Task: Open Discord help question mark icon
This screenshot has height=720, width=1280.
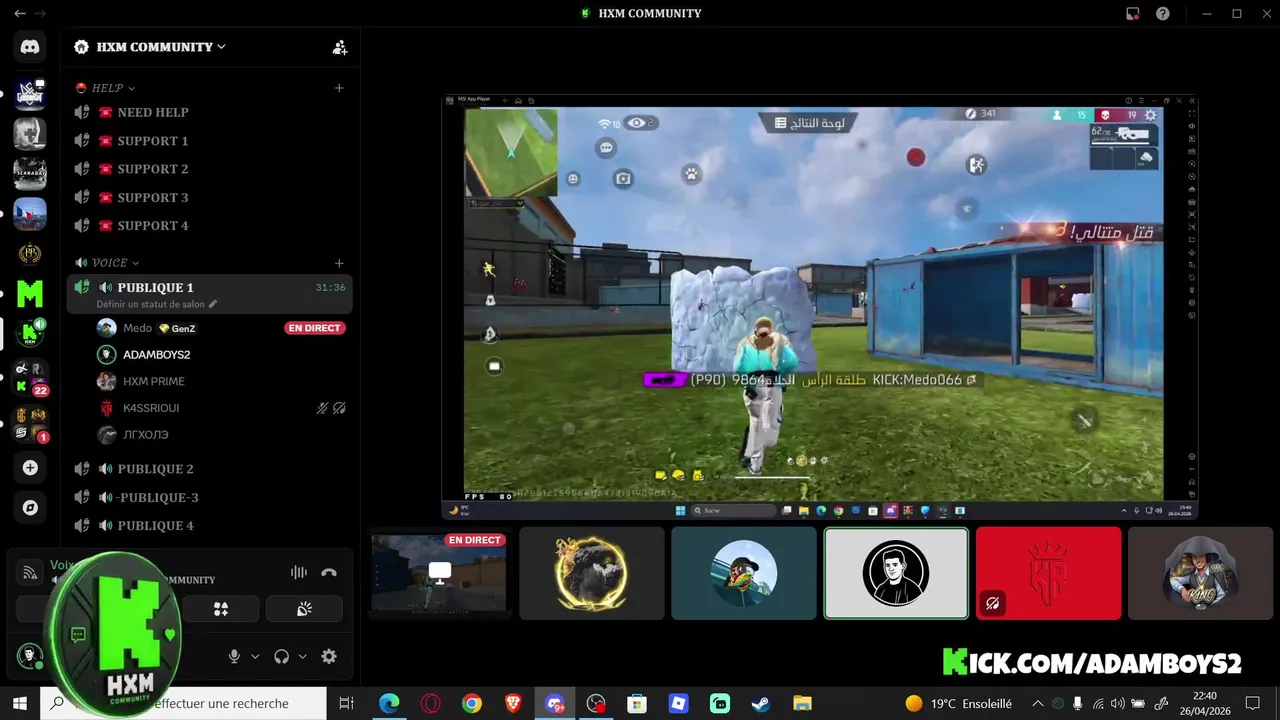Action: [x=1163, y=14]
